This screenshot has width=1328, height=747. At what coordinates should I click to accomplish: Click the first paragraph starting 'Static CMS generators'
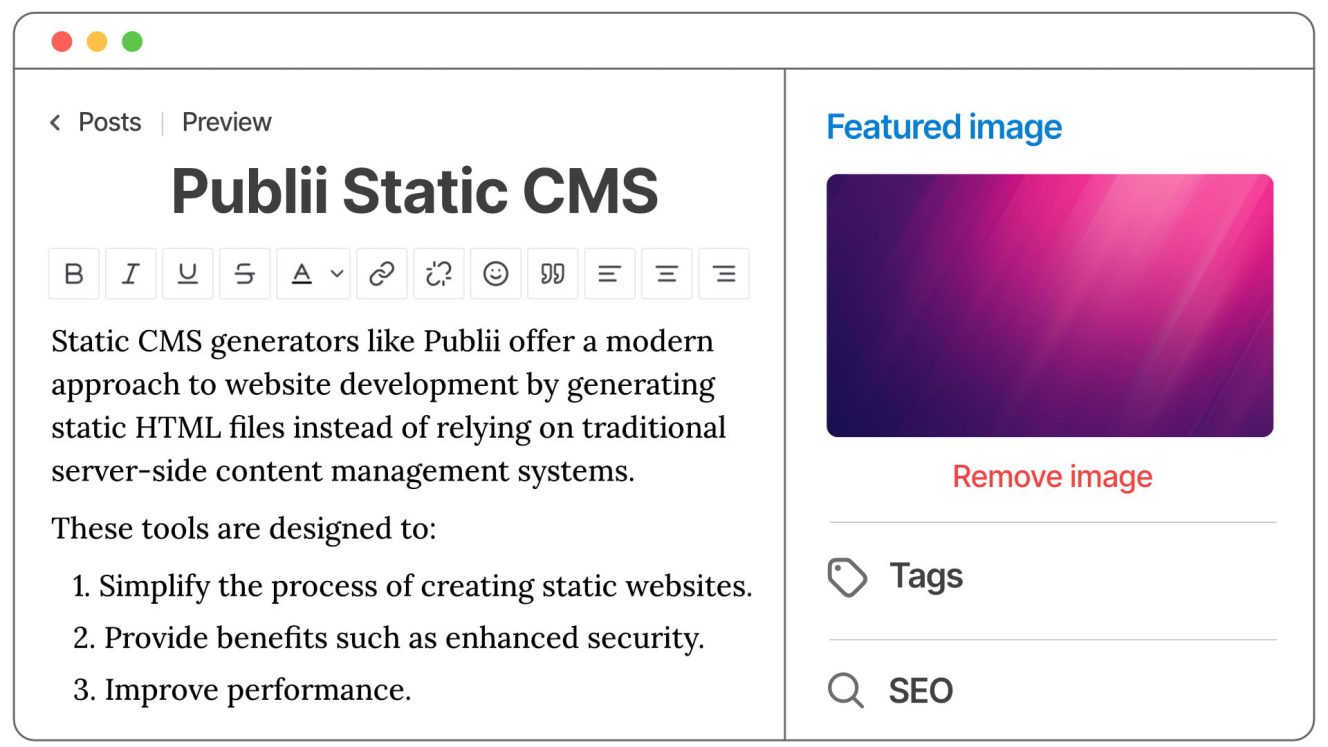tap(389, 405)
